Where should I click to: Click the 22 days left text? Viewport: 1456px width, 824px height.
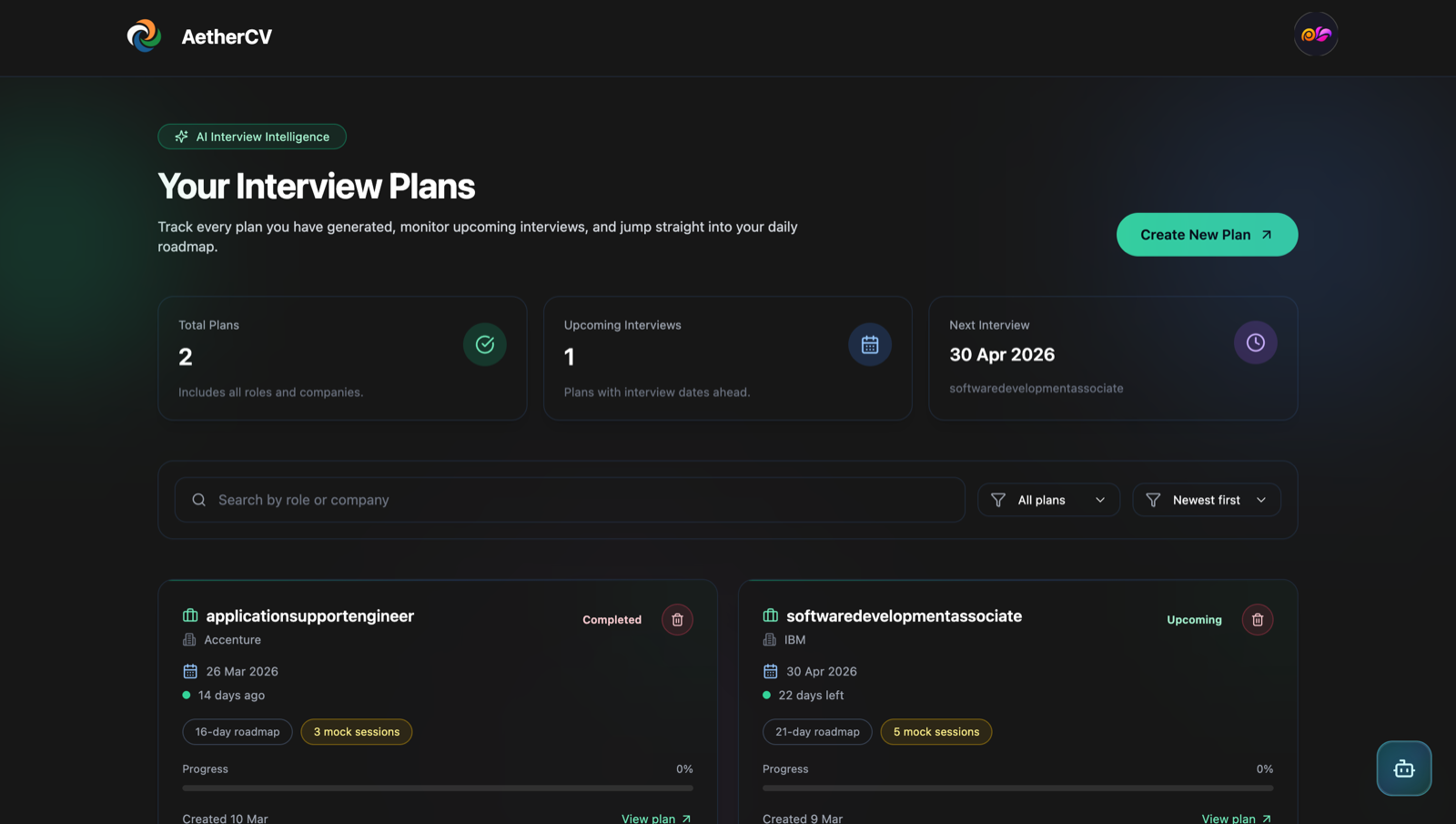tap(811, 696)
